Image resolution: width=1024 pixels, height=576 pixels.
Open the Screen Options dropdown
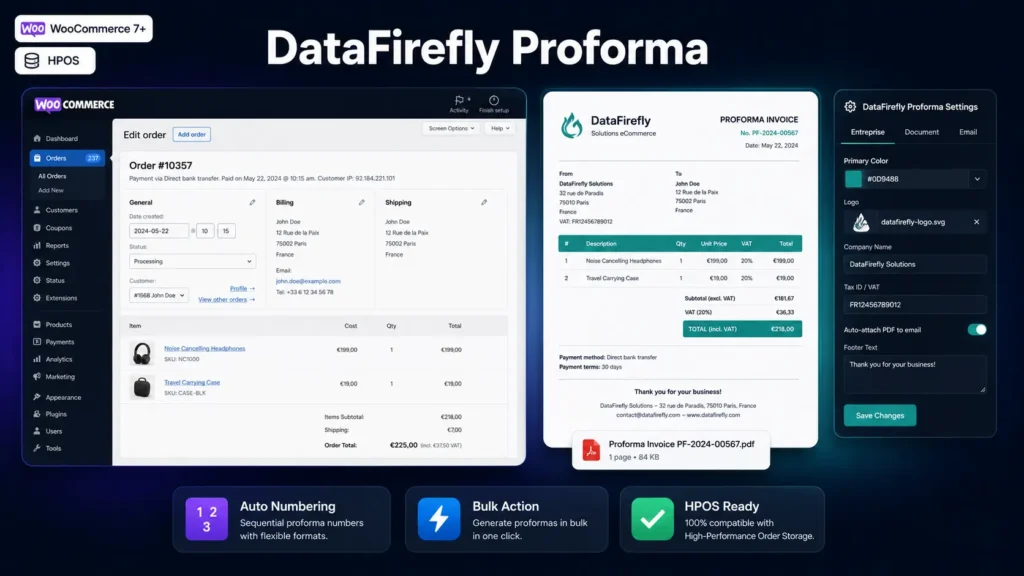point(451,129)
